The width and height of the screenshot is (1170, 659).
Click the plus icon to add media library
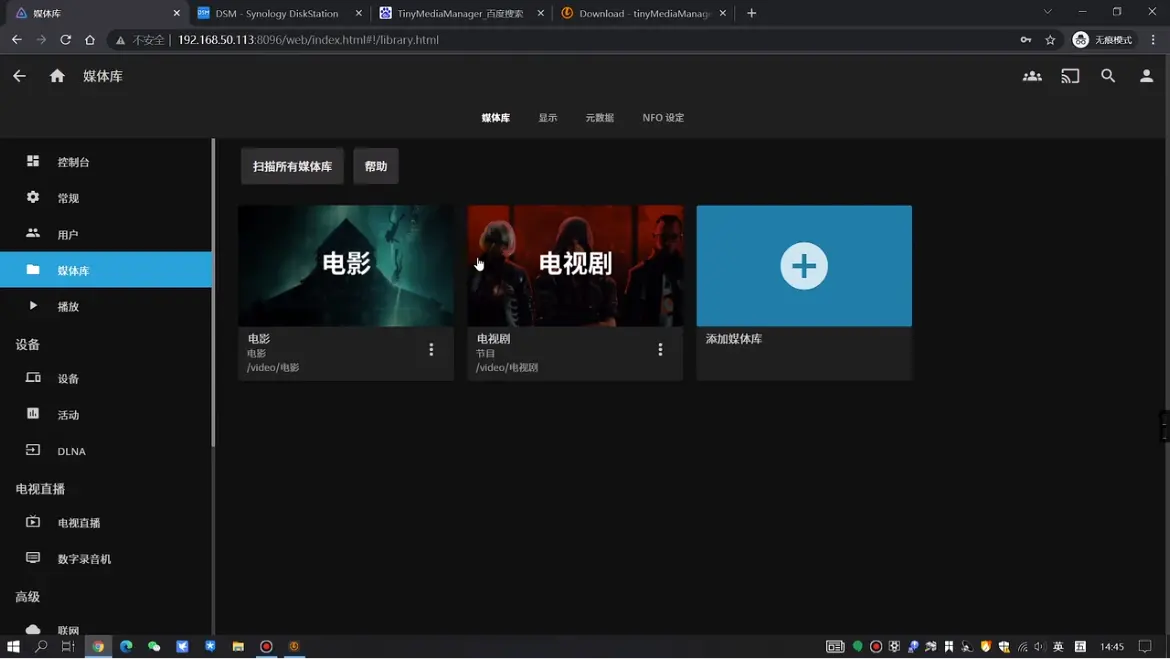pyautogui.click(x=804, y=266)
